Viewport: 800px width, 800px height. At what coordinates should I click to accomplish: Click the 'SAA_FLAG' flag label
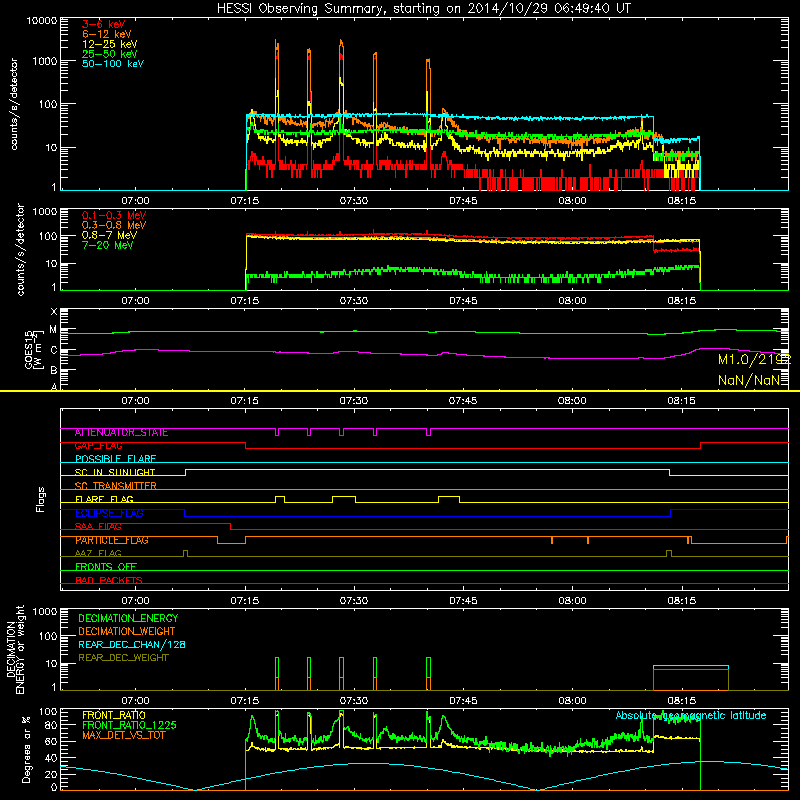click(98, 527)
